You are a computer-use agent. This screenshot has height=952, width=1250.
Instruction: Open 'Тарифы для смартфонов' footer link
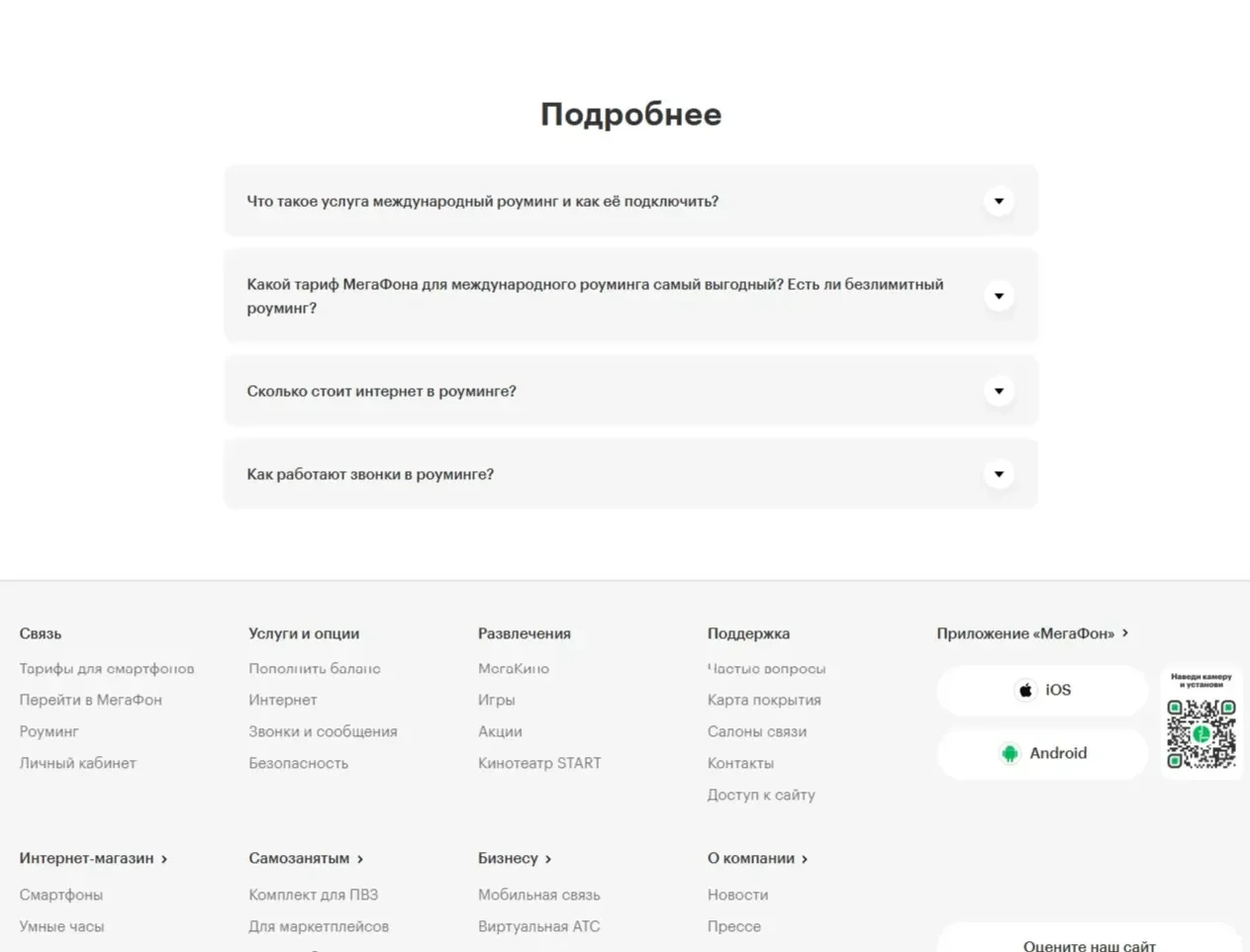pos(107,669)
